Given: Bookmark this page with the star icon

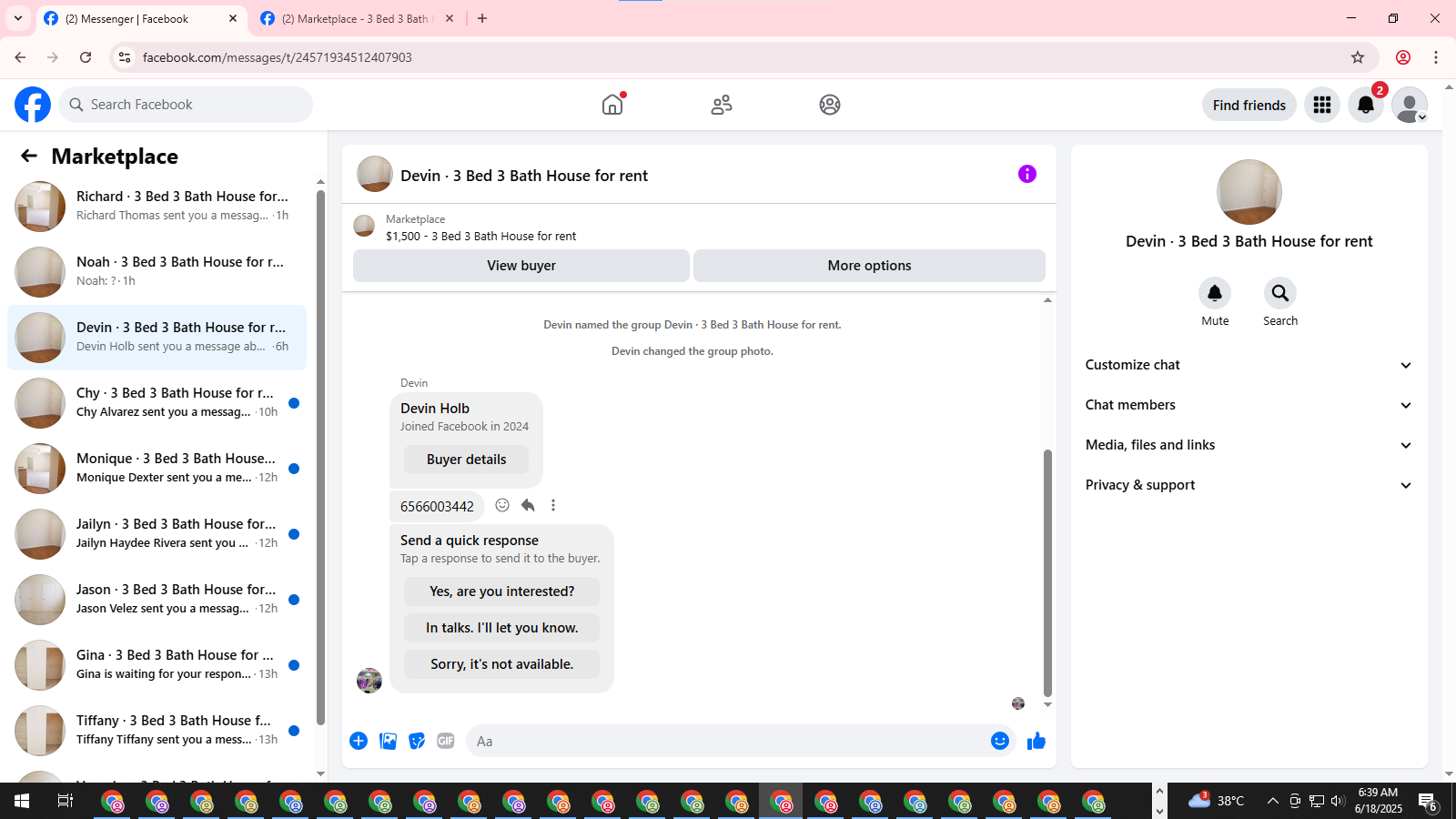Looking at the screenshot, I should tap(1358, 57).
